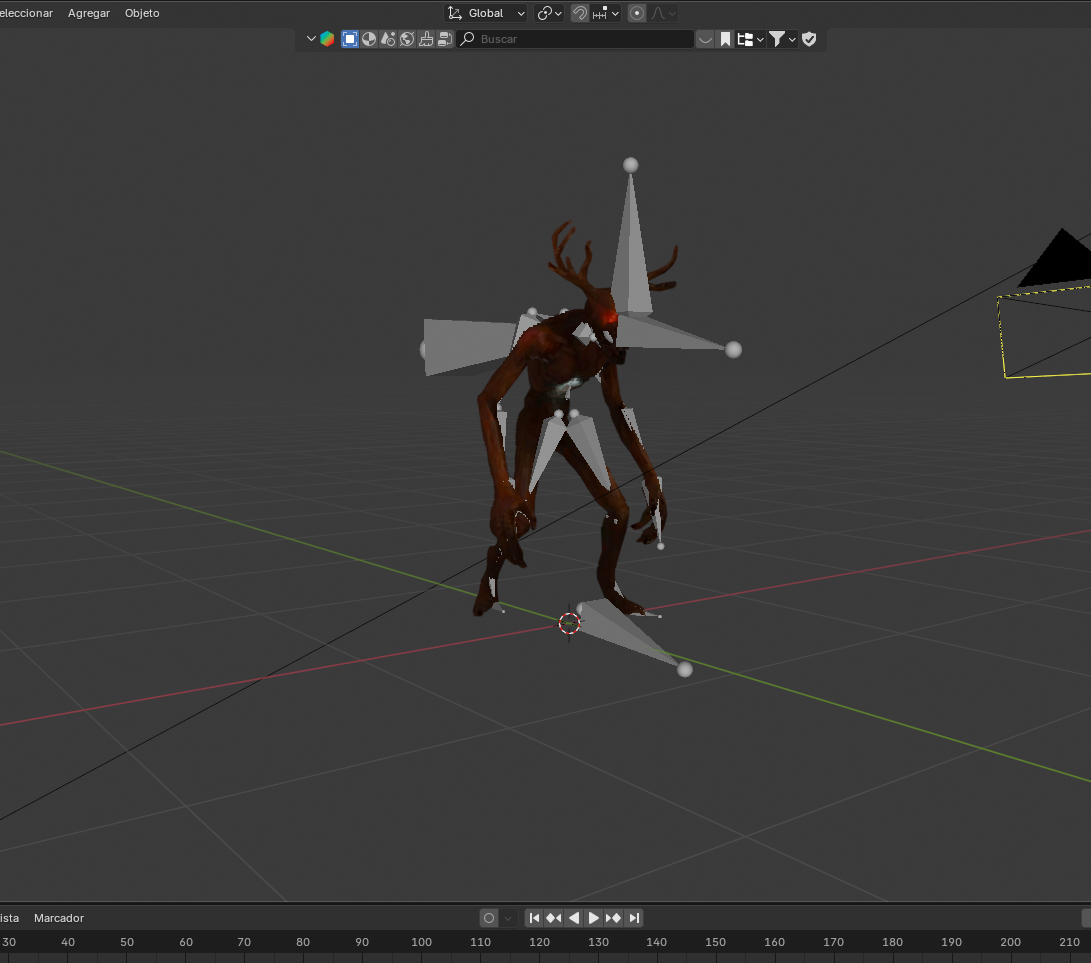Select the highlighted blue square filter icon
Viewport: 1091px width, 963px height.
350,39
